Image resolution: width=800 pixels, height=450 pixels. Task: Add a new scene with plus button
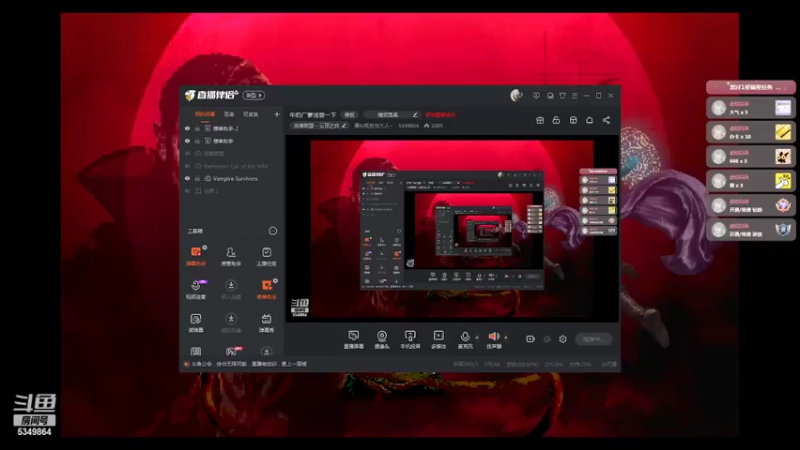(x=277, y=114)
